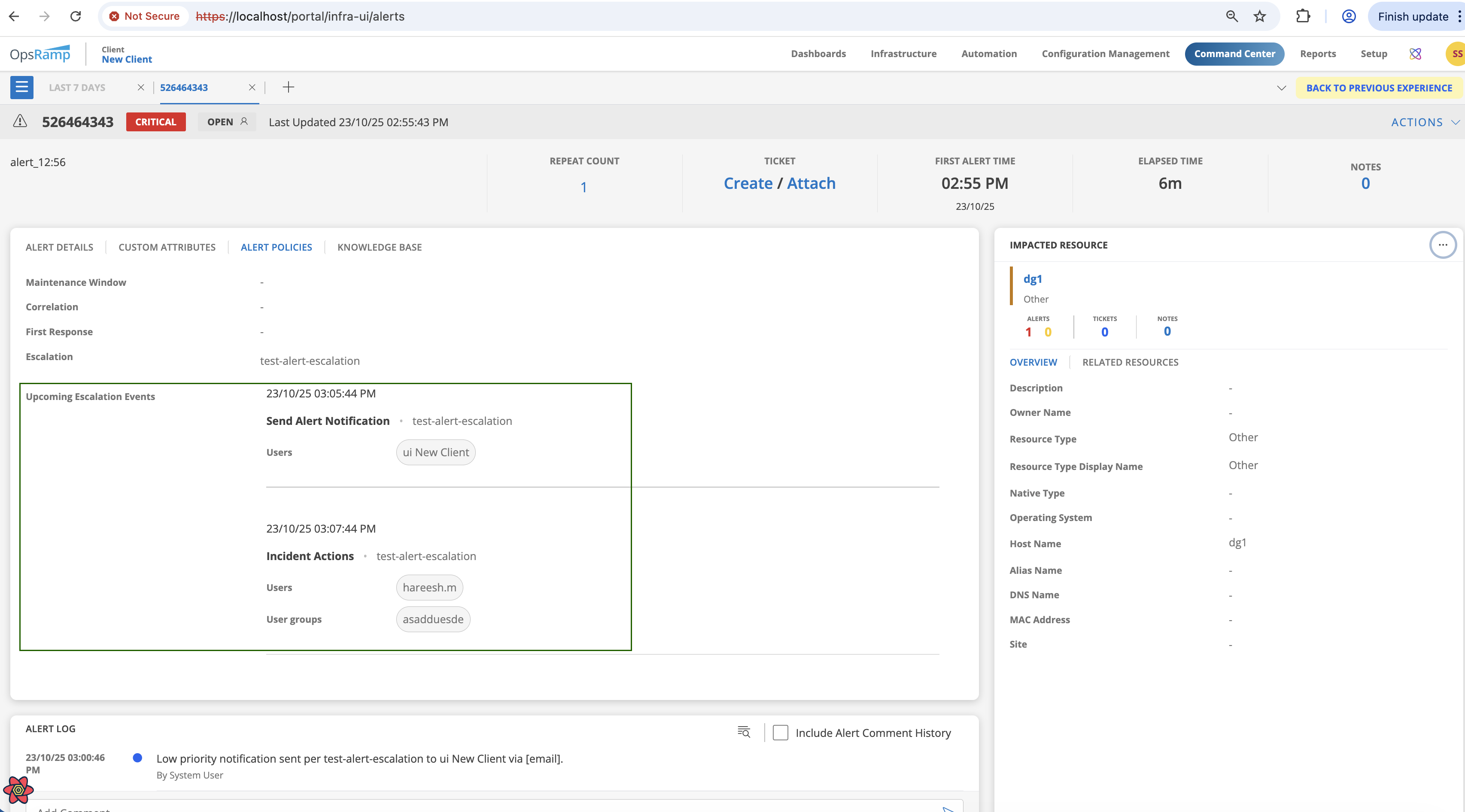1465x812 pixels.
Task: Click the OpsRamp AI copilot icon in the navbar
Action: [x=1416, y=54]
